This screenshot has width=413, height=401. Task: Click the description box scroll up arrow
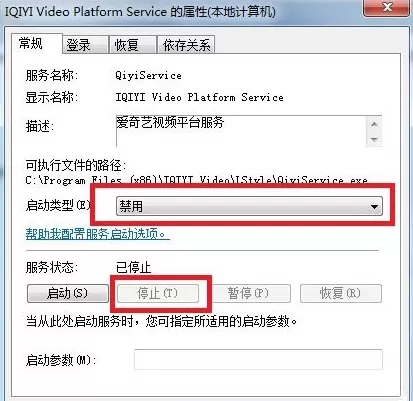[374, 124]
